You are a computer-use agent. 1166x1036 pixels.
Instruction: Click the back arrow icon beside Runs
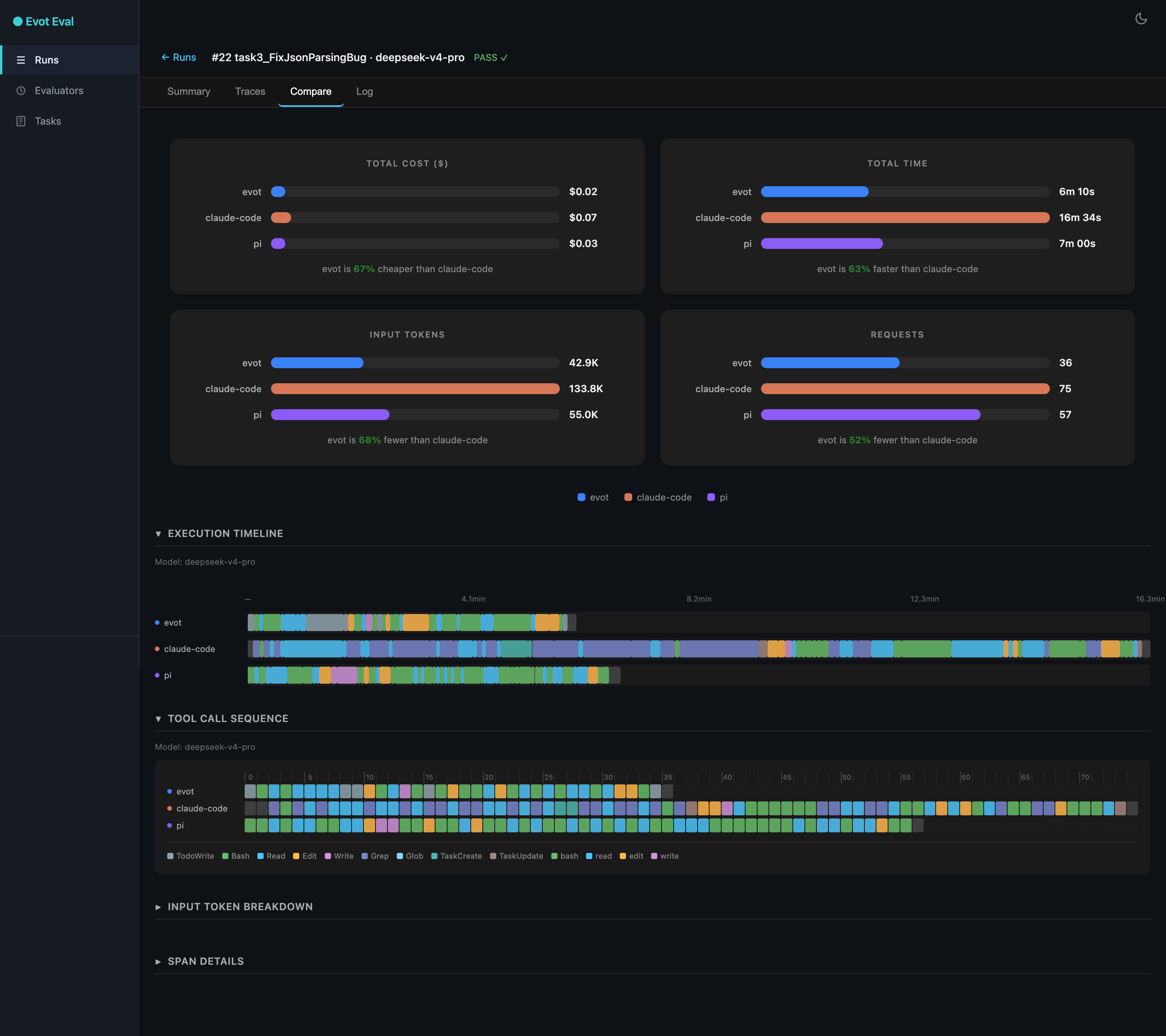(165, 57)
